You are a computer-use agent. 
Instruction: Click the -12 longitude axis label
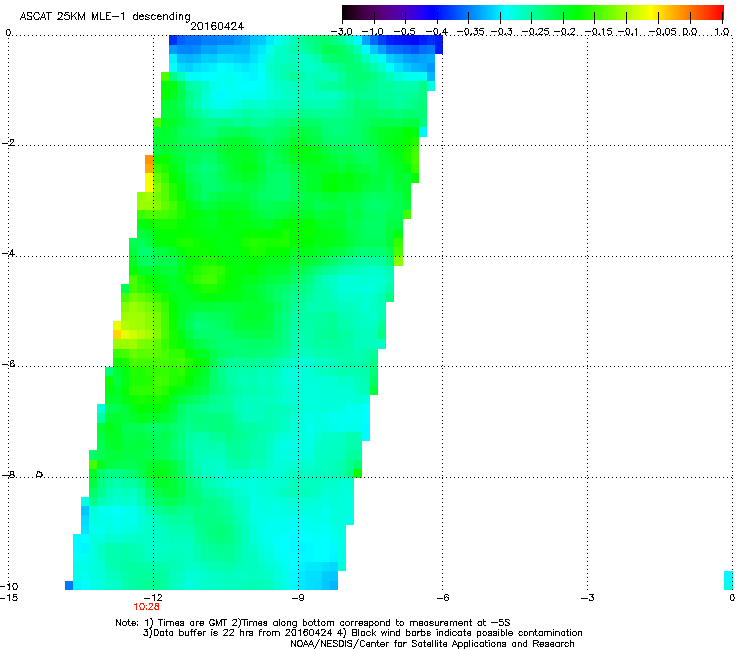[154, 598]
